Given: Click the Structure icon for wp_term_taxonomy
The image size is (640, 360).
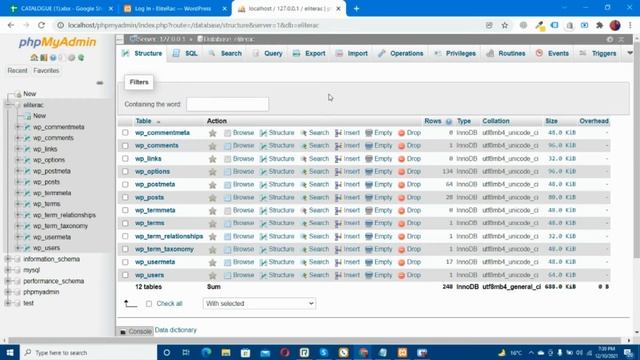Looking at the screenshot, I should click(263, 249).
